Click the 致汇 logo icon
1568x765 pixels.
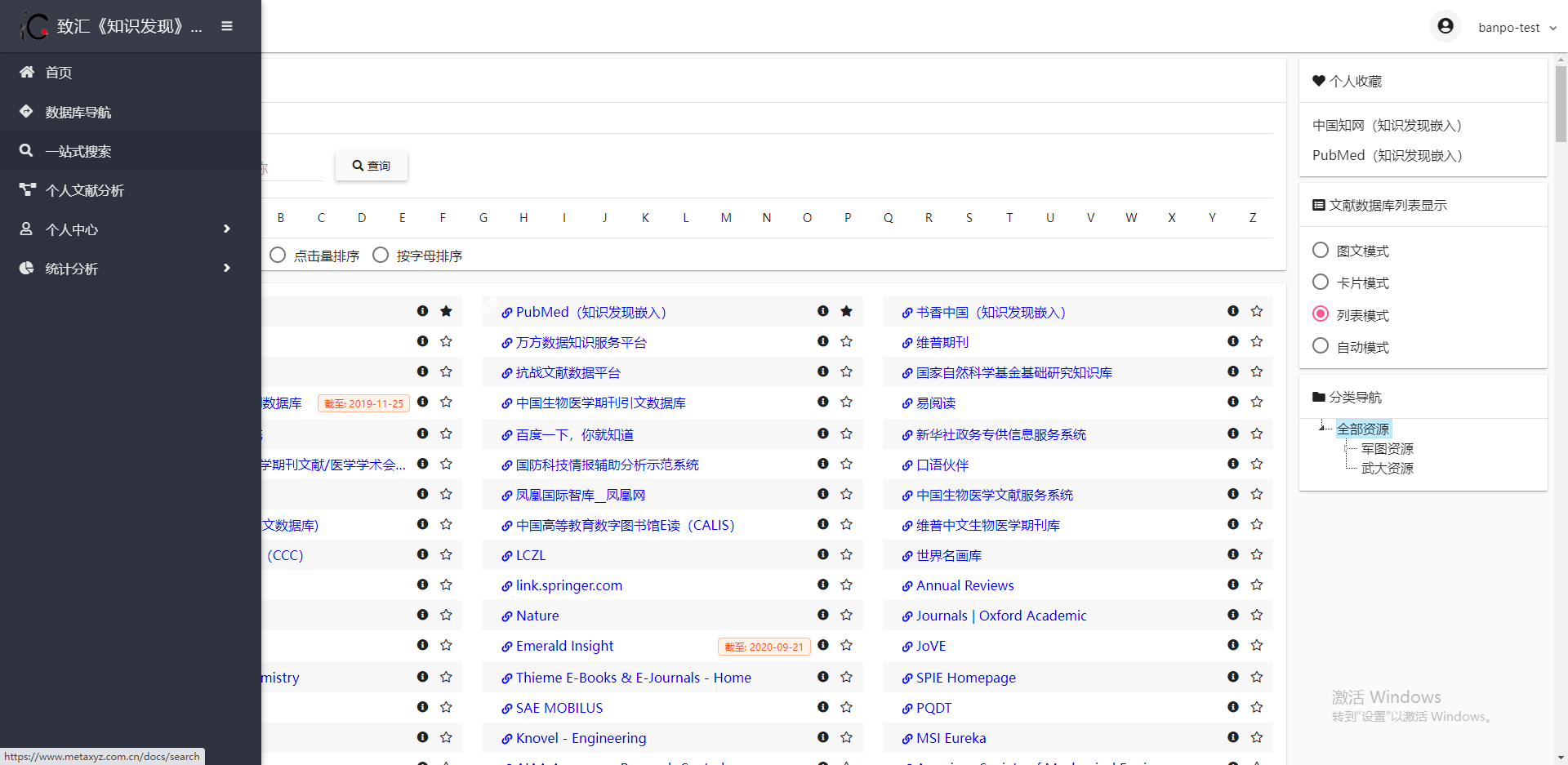33,26
